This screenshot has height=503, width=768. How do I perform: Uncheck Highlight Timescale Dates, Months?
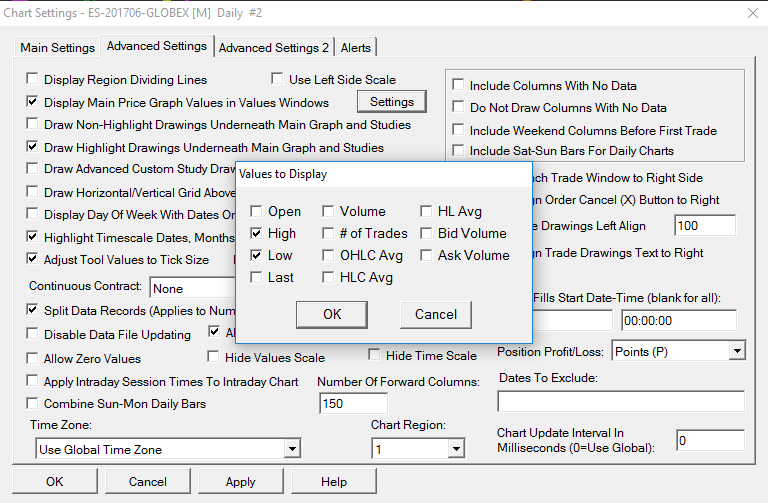(x=32, y=237)
